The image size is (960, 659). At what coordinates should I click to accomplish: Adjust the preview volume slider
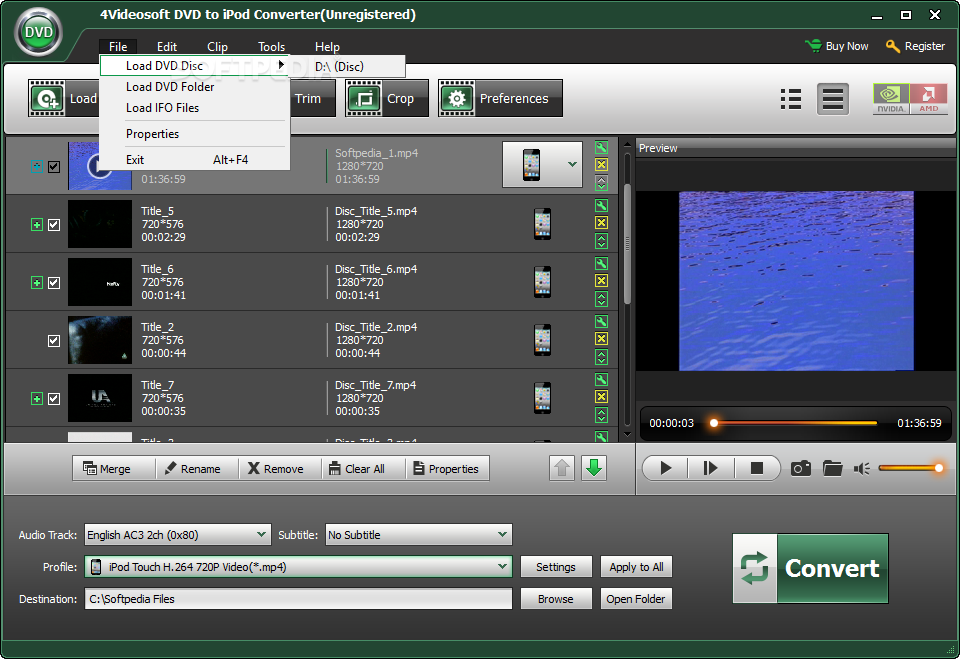pos(911,468)
